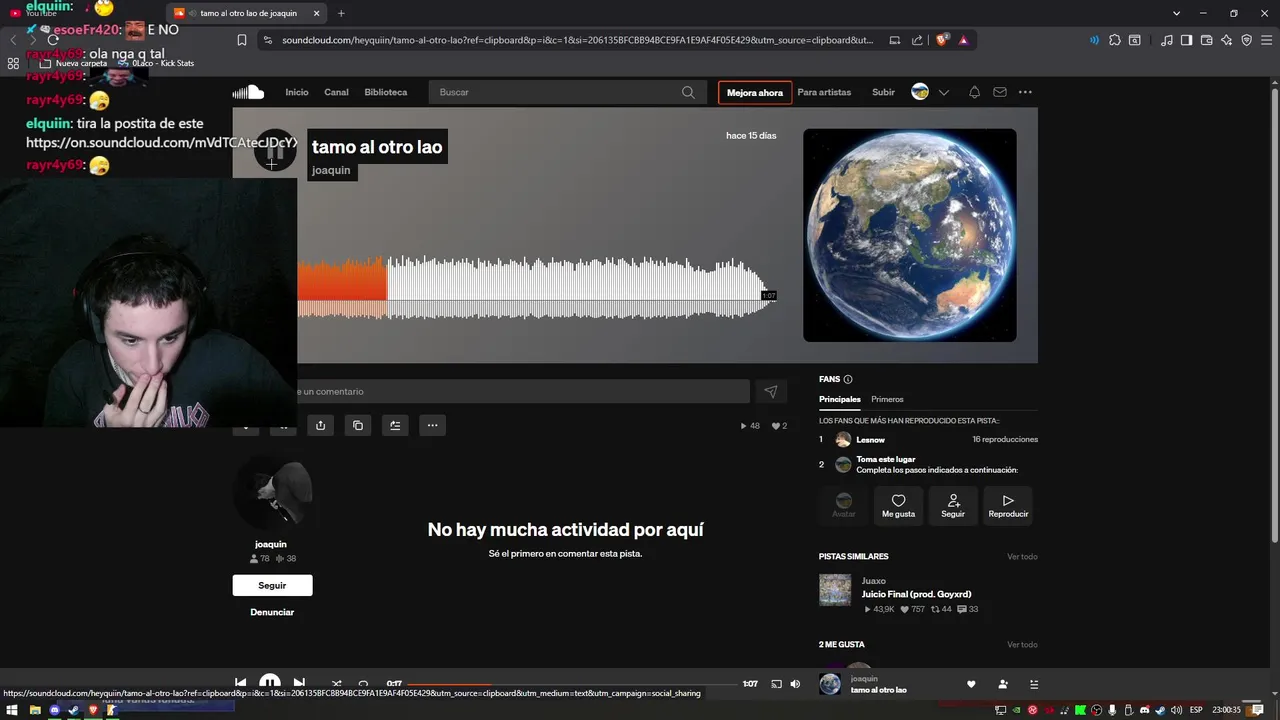
Task: Click Ver todo for Pistas similares
Action: [1022, 556]
